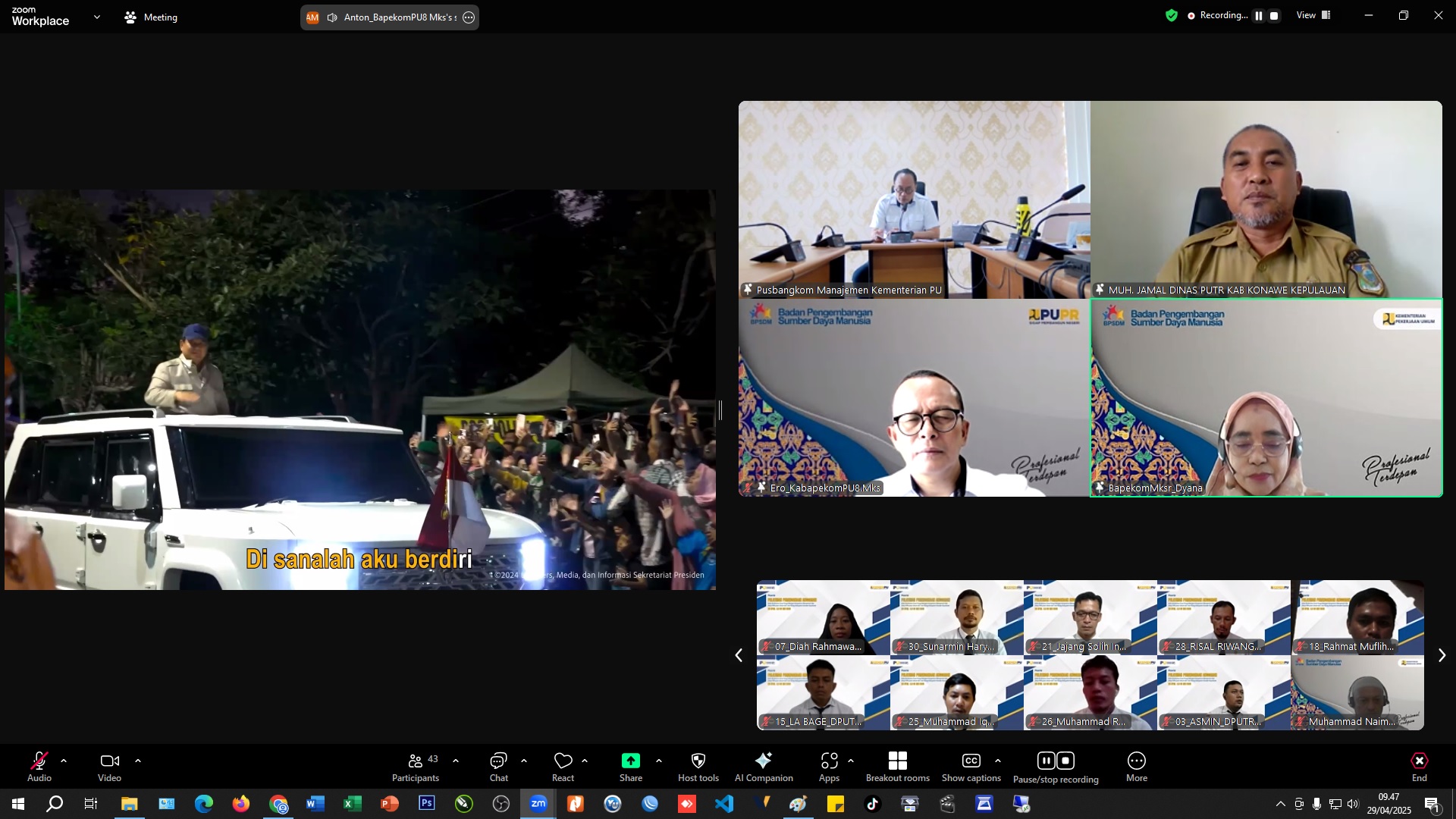Open React emoji picker
1456x819 pixels.
pyautogui.click(x=563, y=766)
